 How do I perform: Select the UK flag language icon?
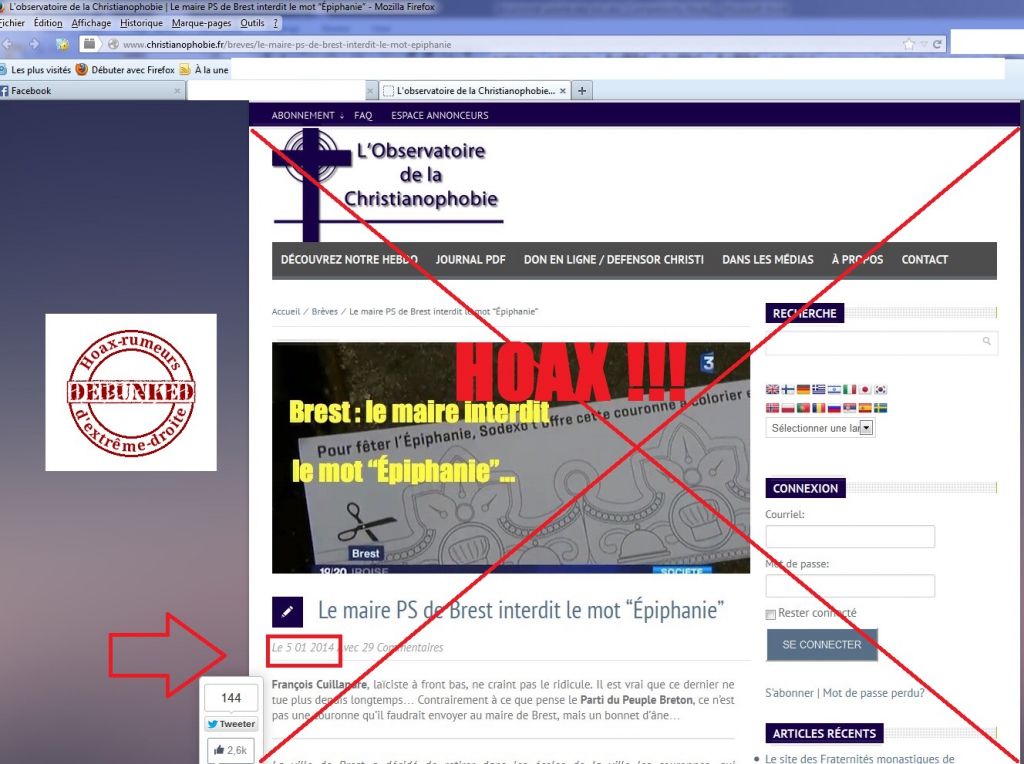point(773,389)
